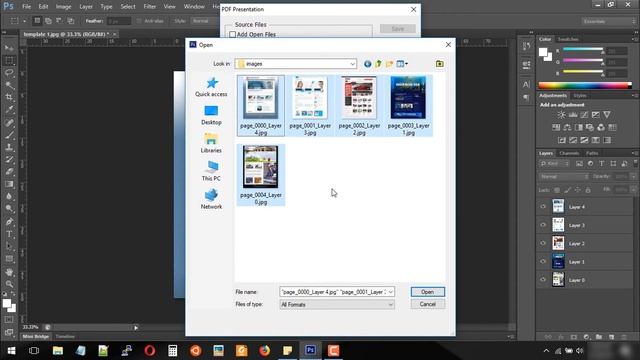This screenshot has width=640, height=360.
Task: Select the Brush tool
Action: [x=9, y=135]
